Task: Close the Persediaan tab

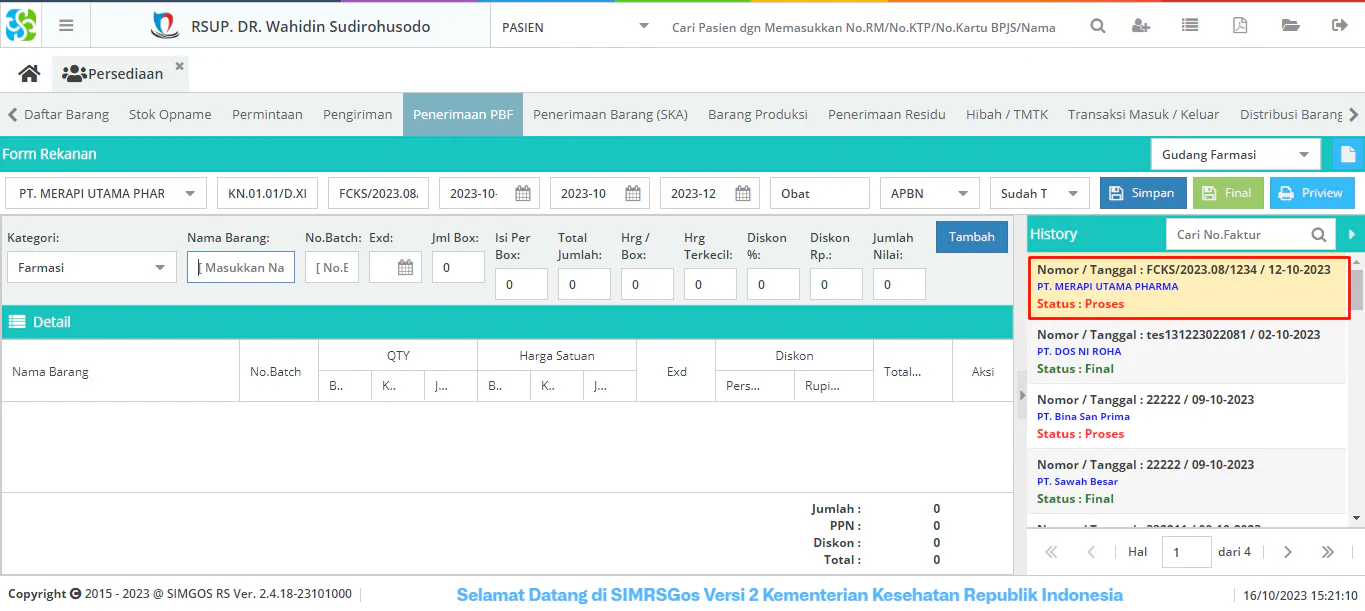Action: pyautogui.click(x=180, y=66)
